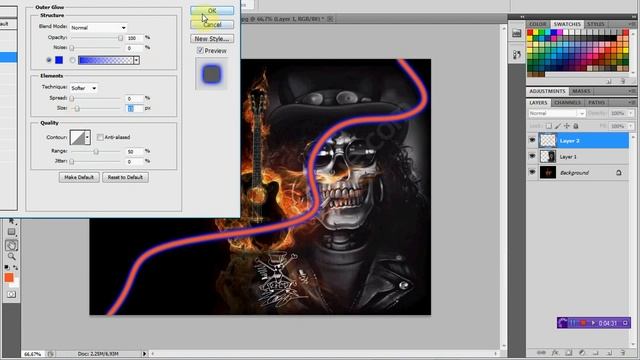This screenshot has width=640, height=360.
Task: Click the Opacity slider handle
Action: [120, 38]
